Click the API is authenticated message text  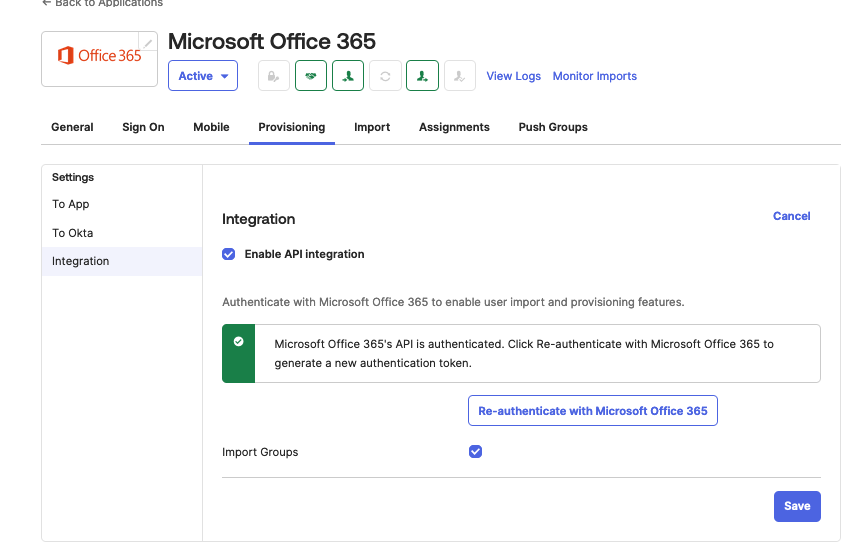524,353
